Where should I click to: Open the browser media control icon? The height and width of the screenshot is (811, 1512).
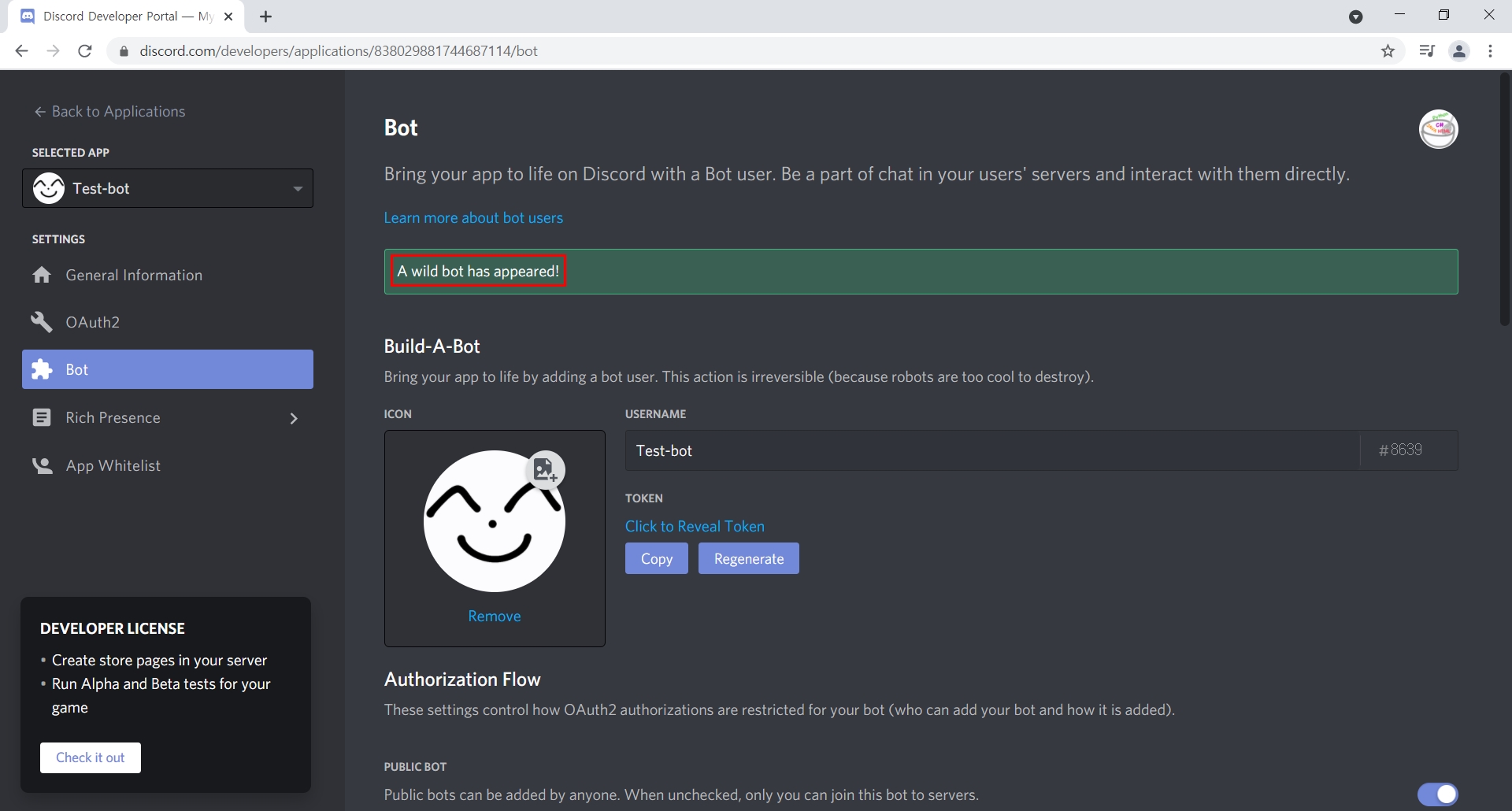pyautogui.click(x=1426, y=51)
